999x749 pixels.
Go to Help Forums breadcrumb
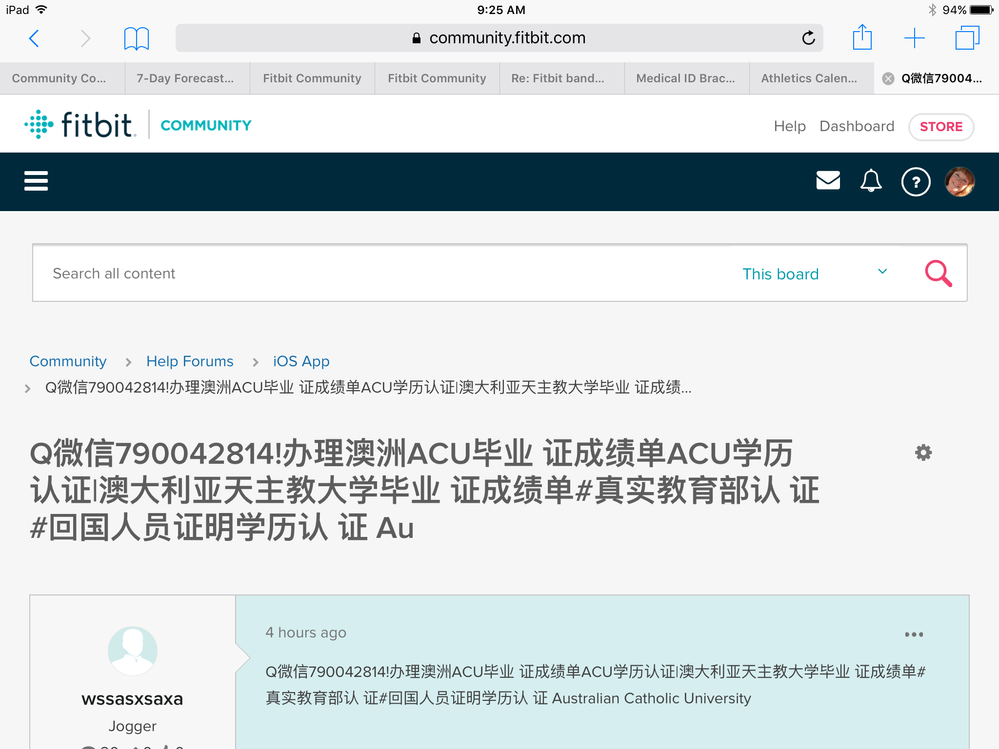(190, 361)
